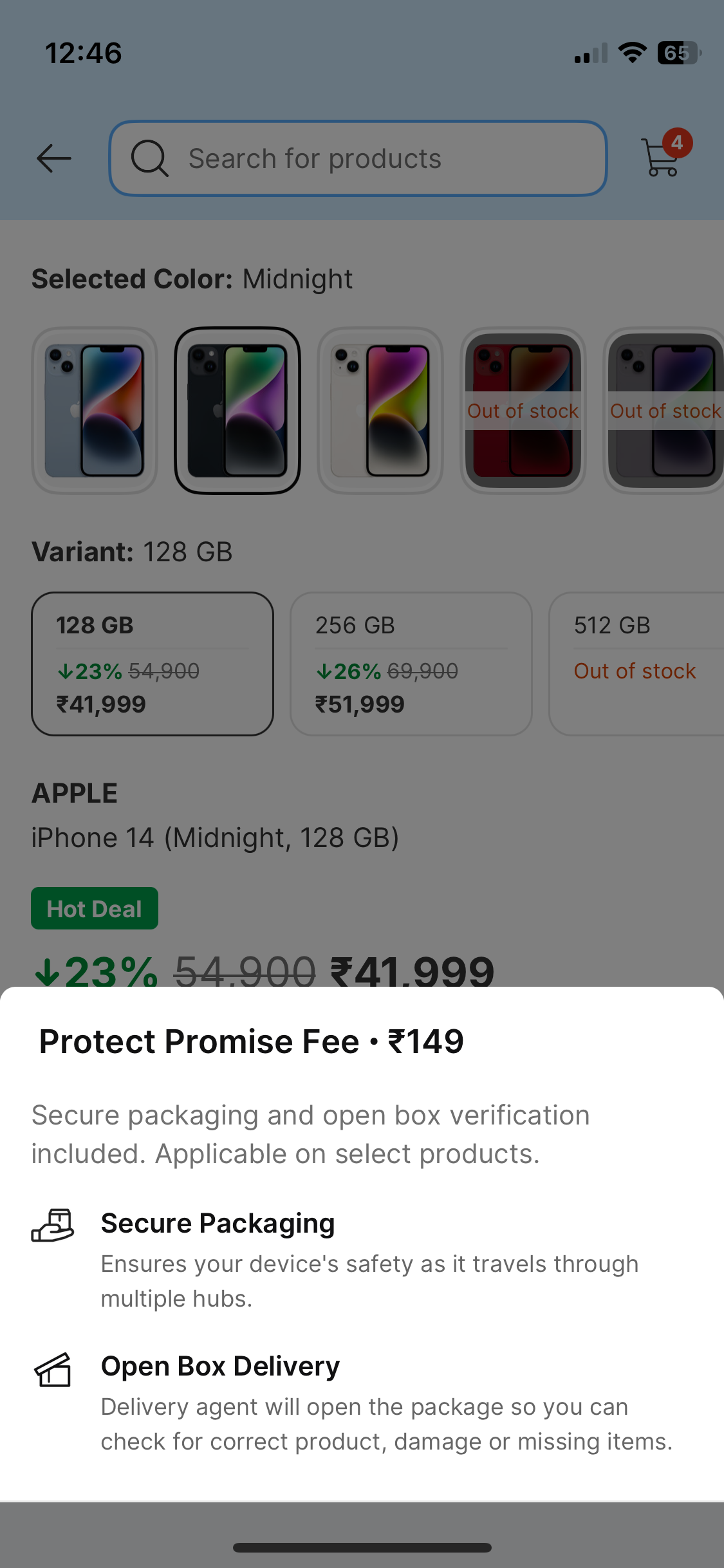Tap the Protect Promise Fee heading
Viewport: 724px width, 1568px height.
251,1041
